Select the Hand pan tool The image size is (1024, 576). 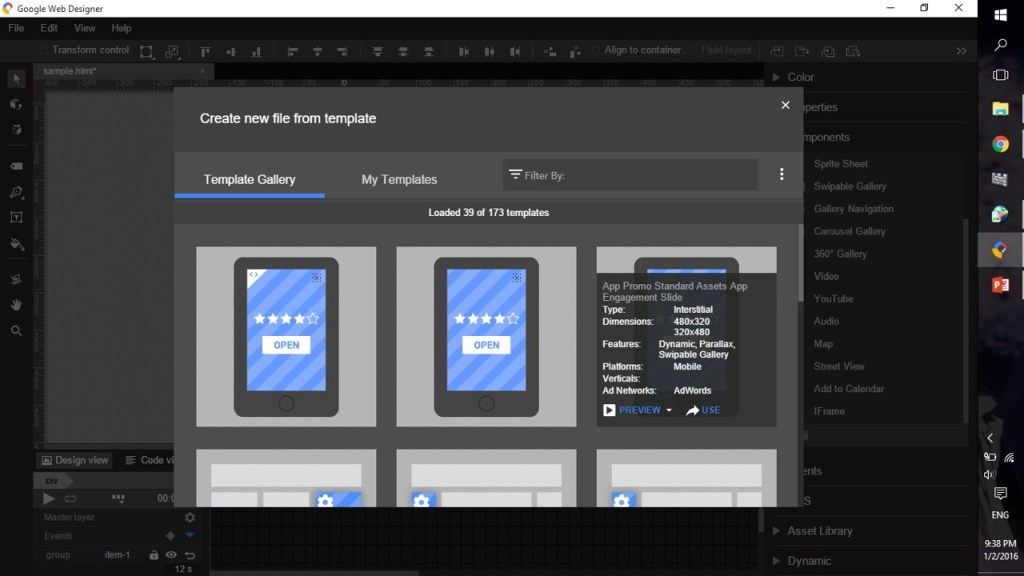coord(16,304)
